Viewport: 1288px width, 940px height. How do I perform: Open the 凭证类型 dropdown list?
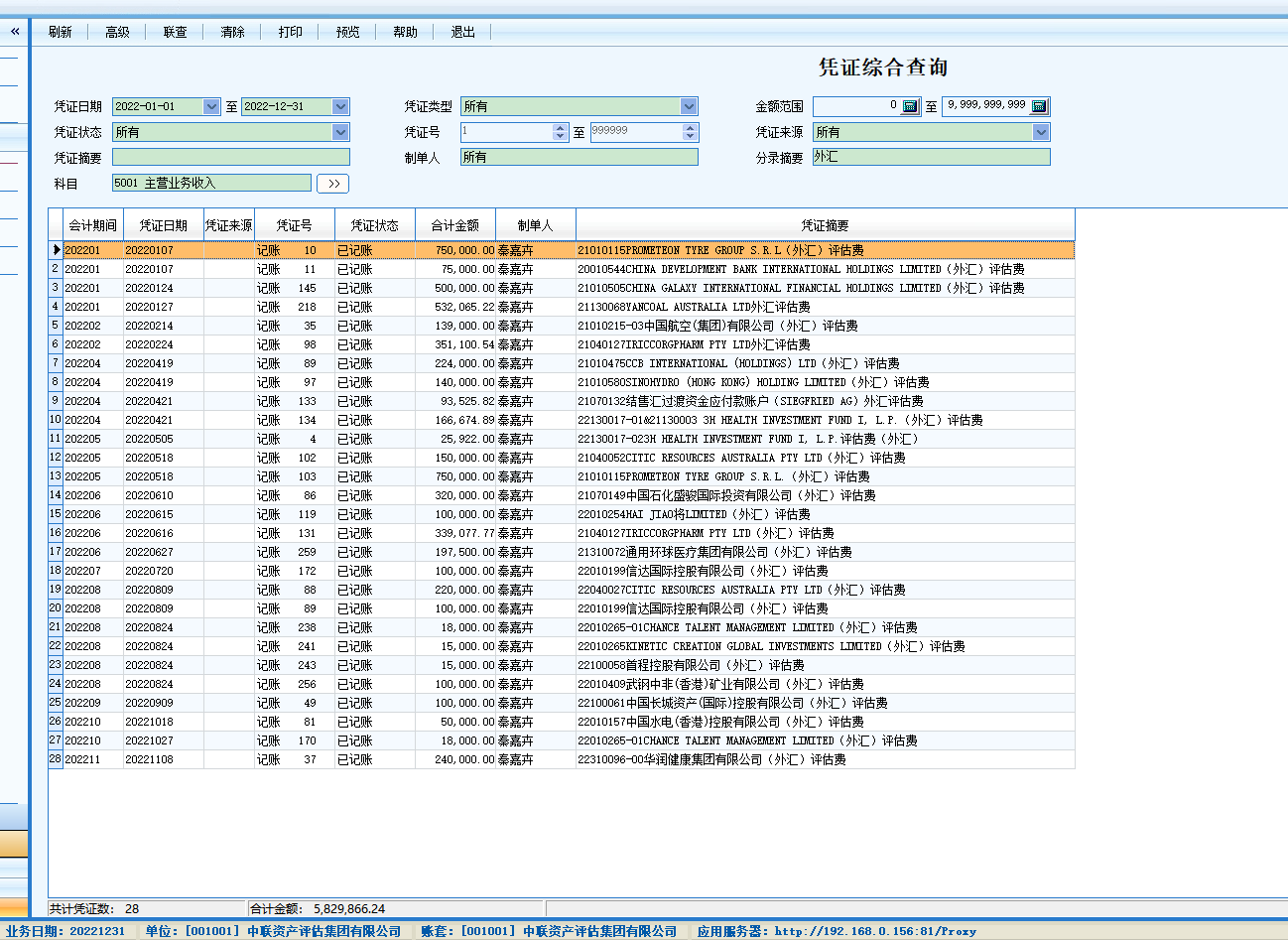(689, 106)
